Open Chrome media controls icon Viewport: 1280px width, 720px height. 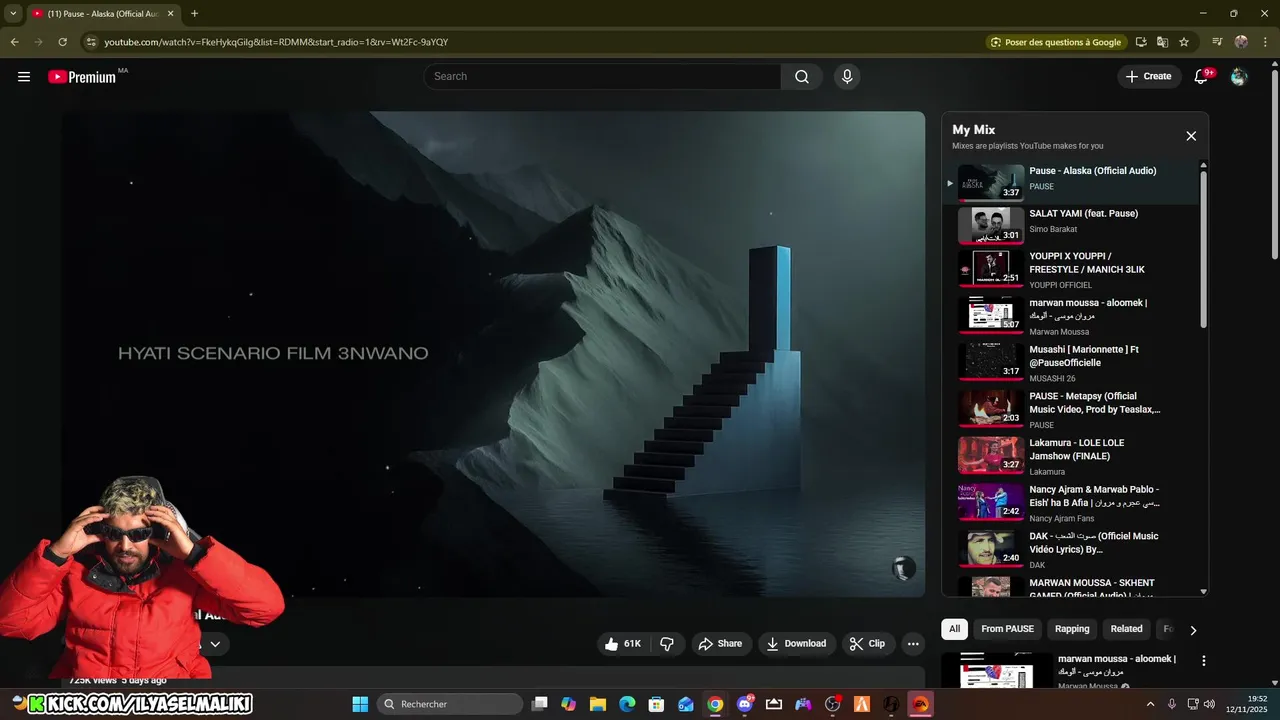tap(1217, 42)
